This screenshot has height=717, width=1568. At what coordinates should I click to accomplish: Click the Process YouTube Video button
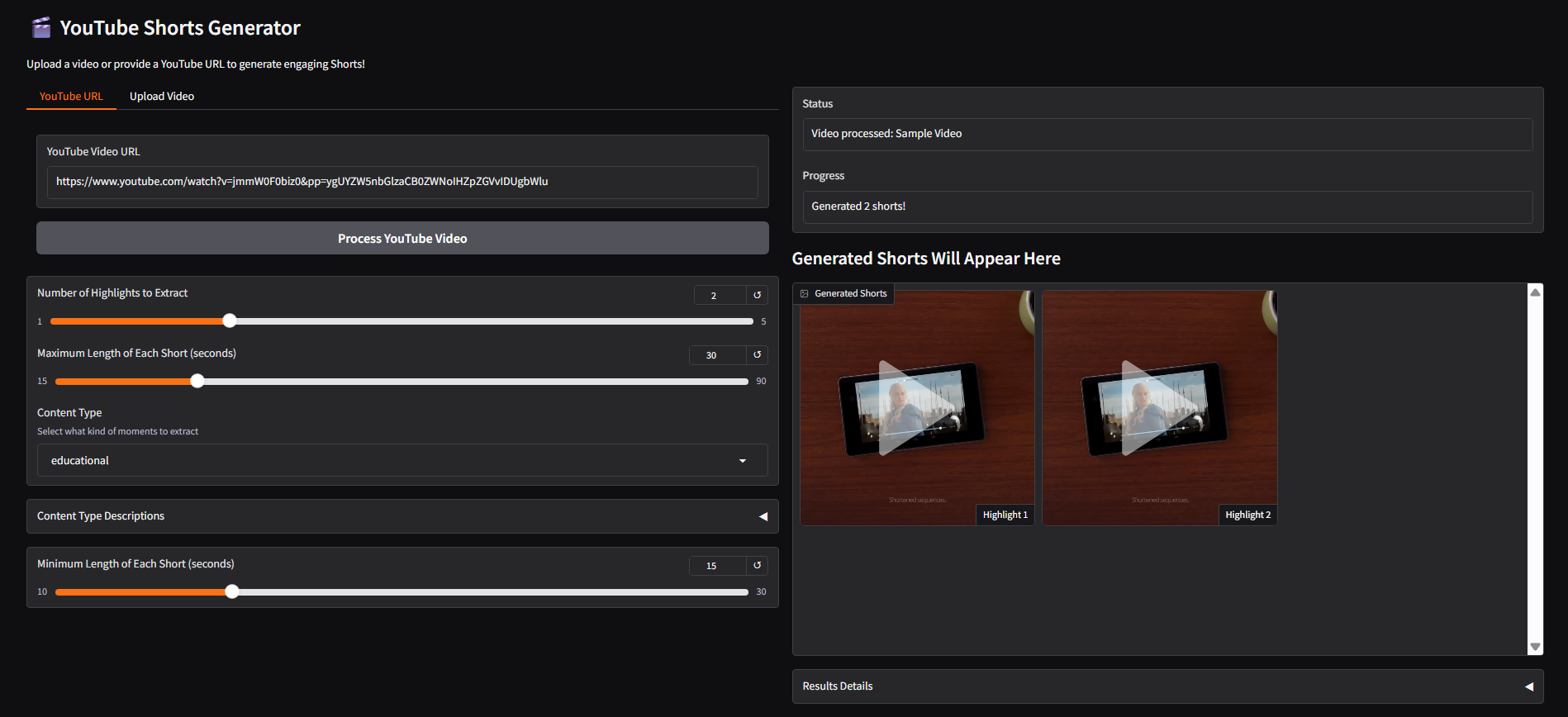402,238
